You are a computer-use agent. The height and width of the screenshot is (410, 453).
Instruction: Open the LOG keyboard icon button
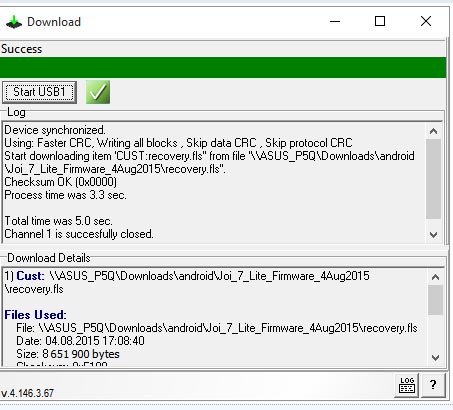point(407,385)
